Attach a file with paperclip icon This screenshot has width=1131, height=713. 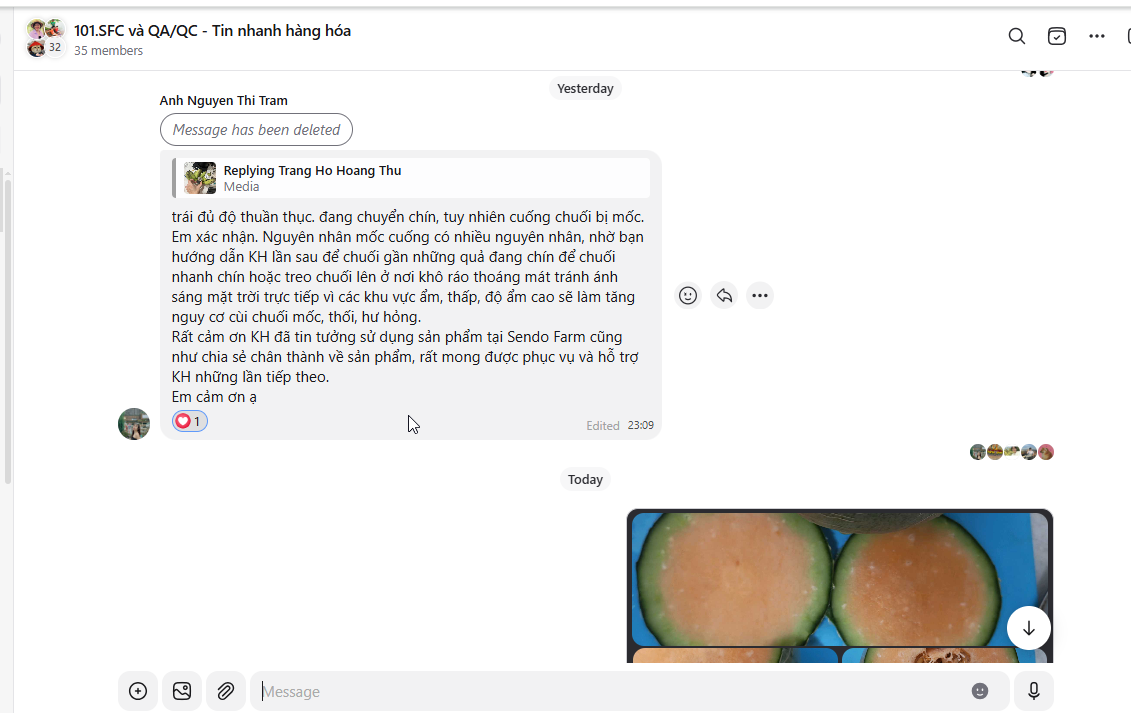pos(226,691)
